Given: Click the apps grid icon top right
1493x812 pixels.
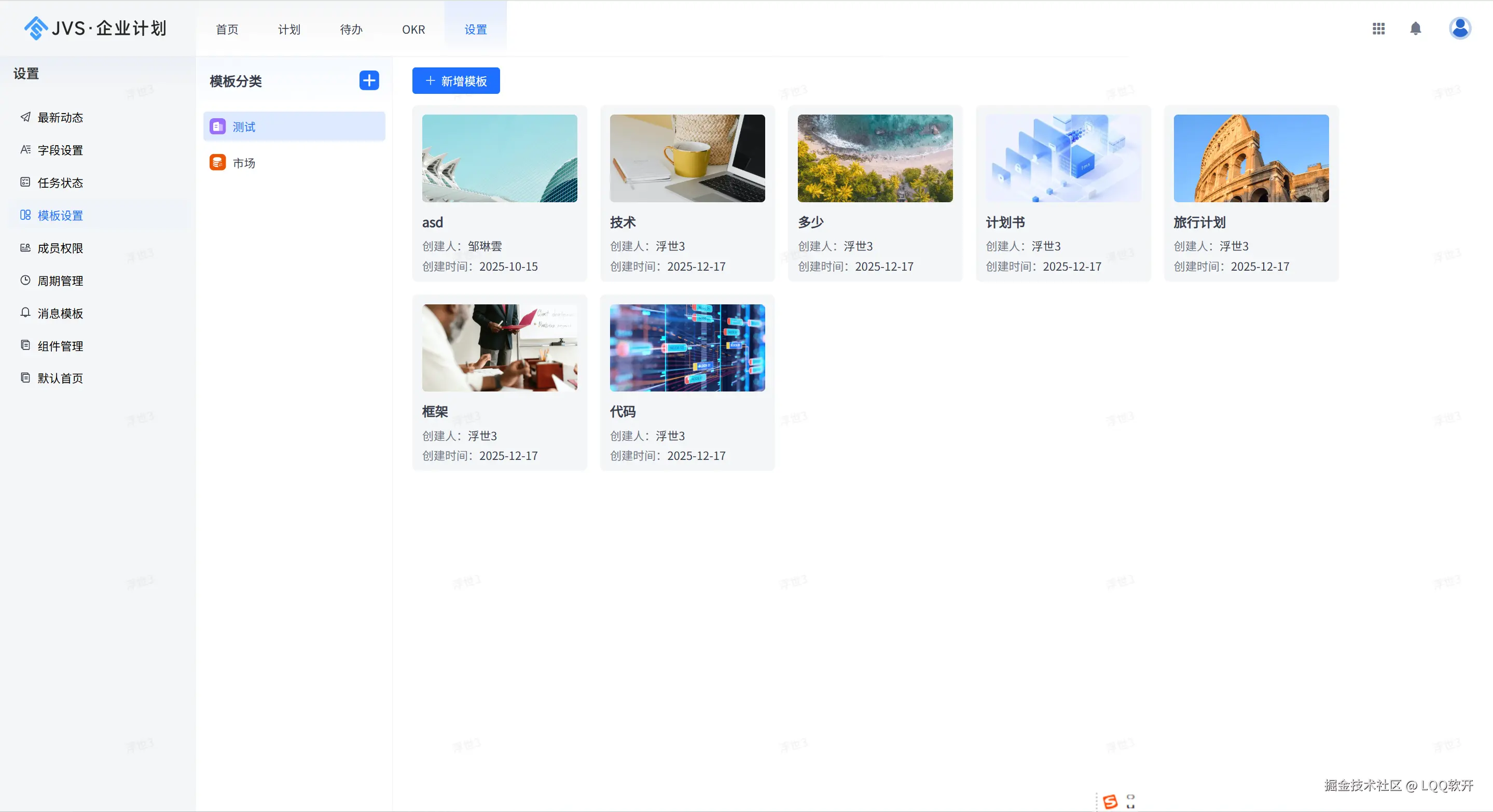Looking at the screenshot, I should coord(1379,29).
